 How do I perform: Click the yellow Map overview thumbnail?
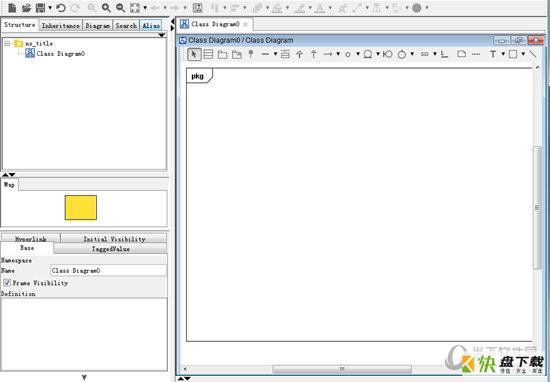coord(81,208)
